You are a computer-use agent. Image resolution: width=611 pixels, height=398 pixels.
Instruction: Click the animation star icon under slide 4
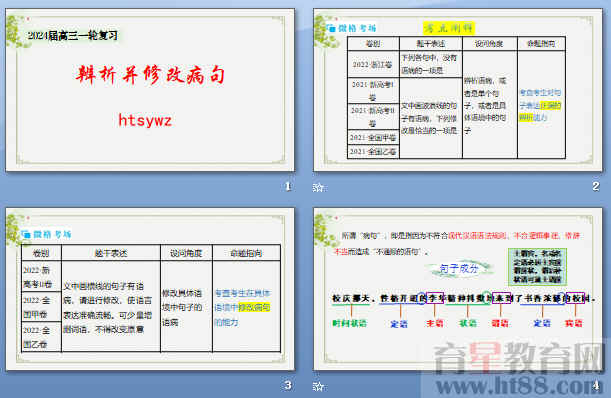point(318,386)
